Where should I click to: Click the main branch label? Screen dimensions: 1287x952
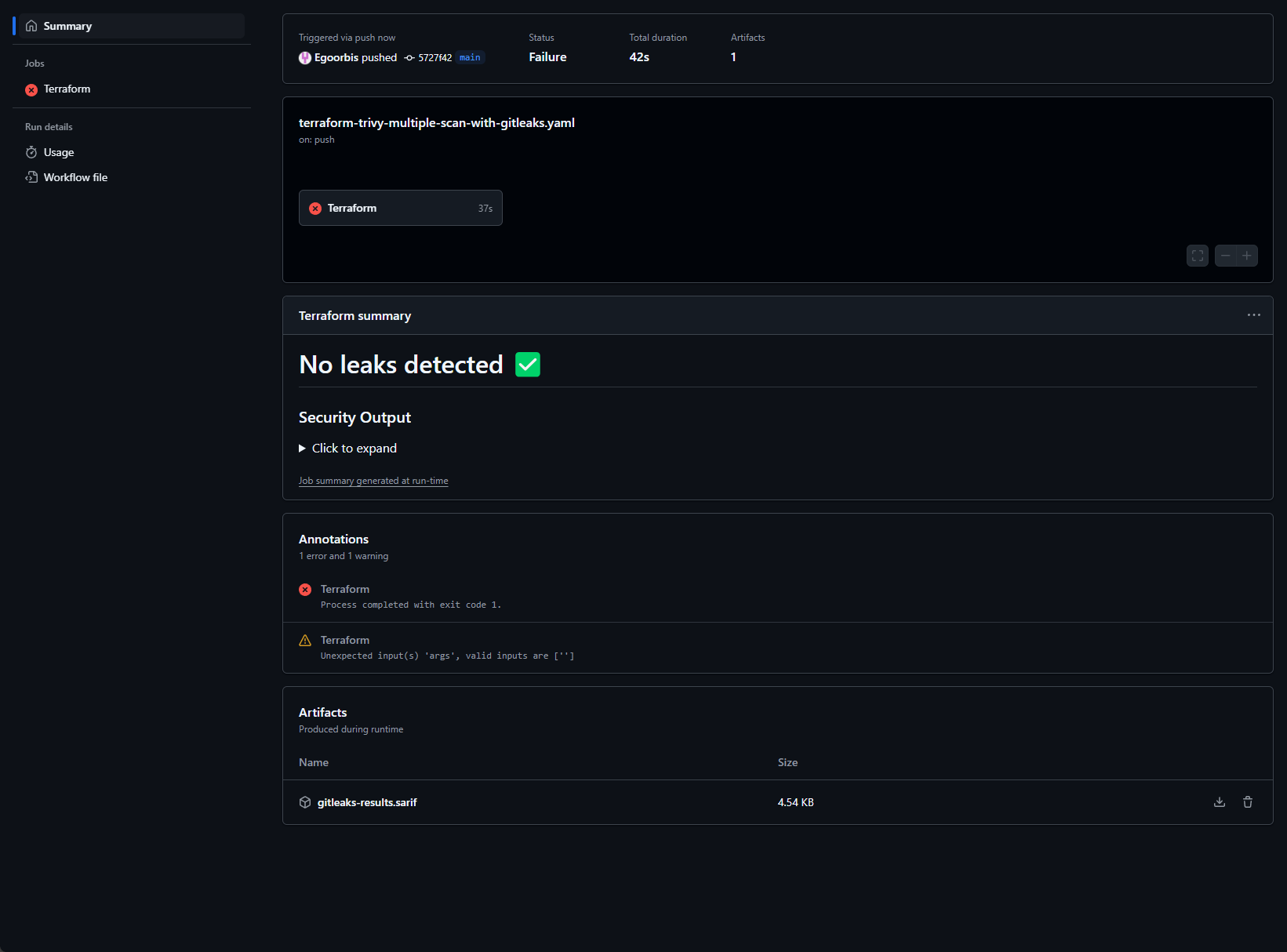pos(470,57)
